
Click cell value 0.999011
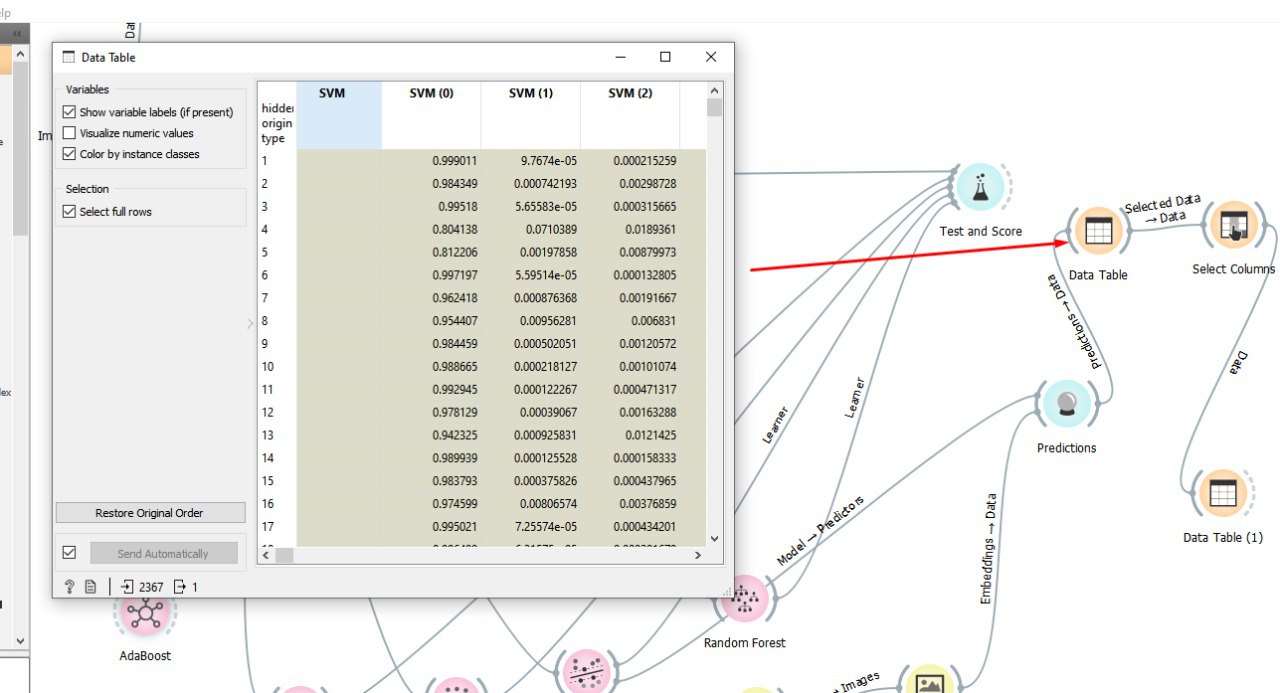[431, 160]
